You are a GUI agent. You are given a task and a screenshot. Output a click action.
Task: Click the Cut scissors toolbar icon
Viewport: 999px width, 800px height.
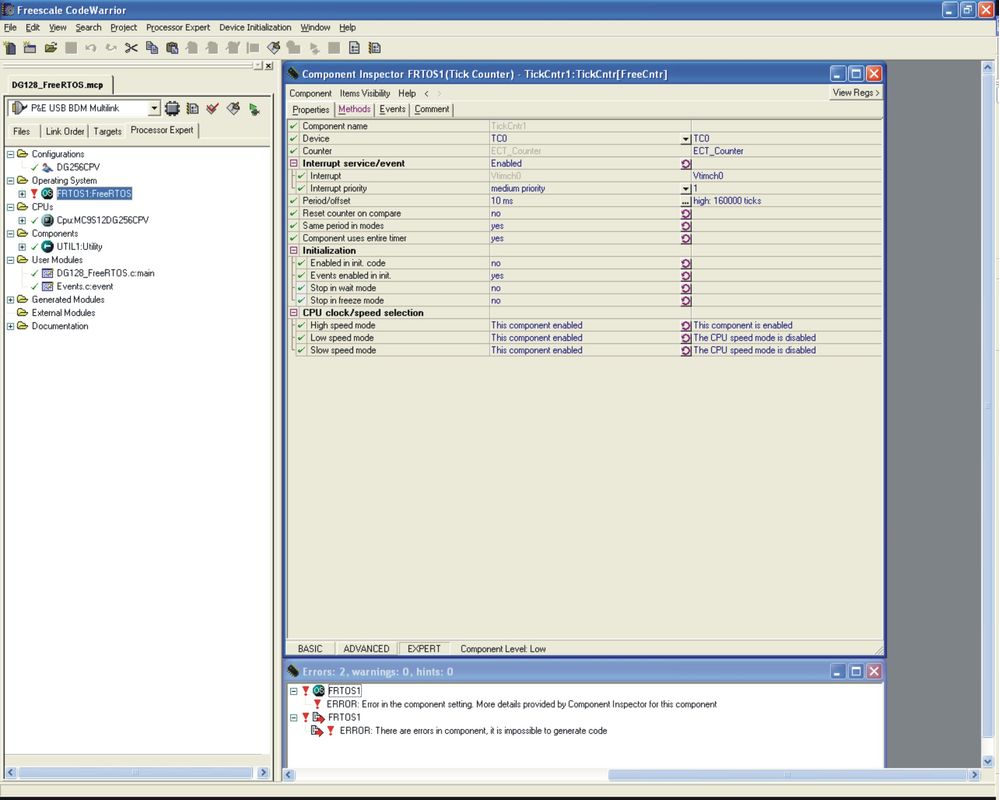pyautogui.click(x=131, y=48)
